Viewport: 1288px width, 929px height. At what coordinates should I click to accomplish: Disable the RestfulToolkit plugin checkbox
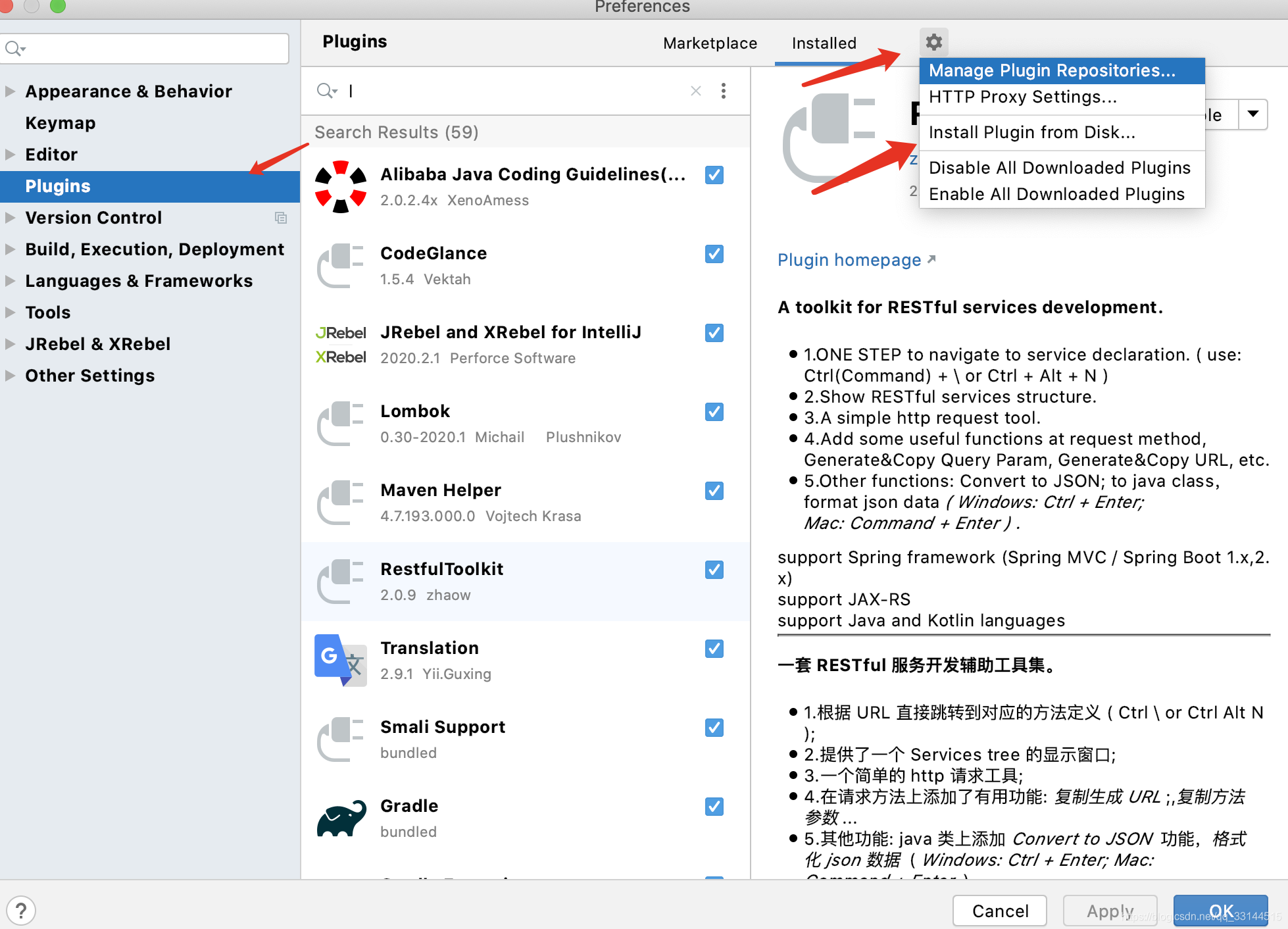pyautogui.click(x=714, y=570)
